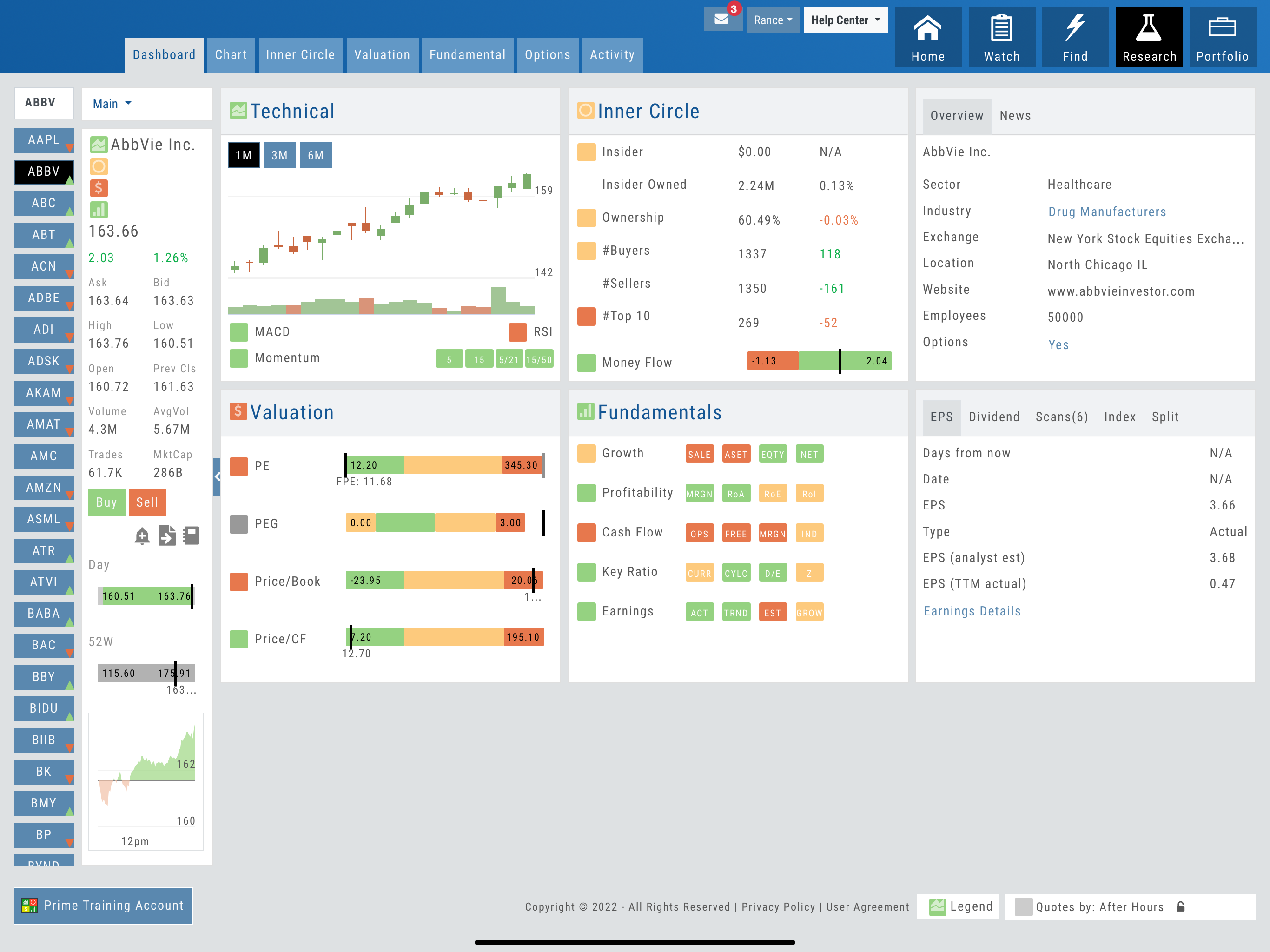
Task: Select the 3M chart period
Action: (279, 156)
